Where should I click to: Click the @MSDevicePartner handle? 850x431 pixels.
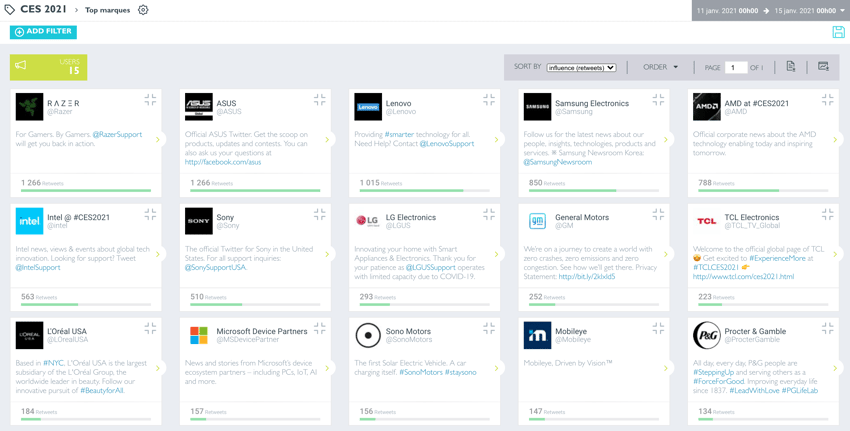(x=248, y=340)
